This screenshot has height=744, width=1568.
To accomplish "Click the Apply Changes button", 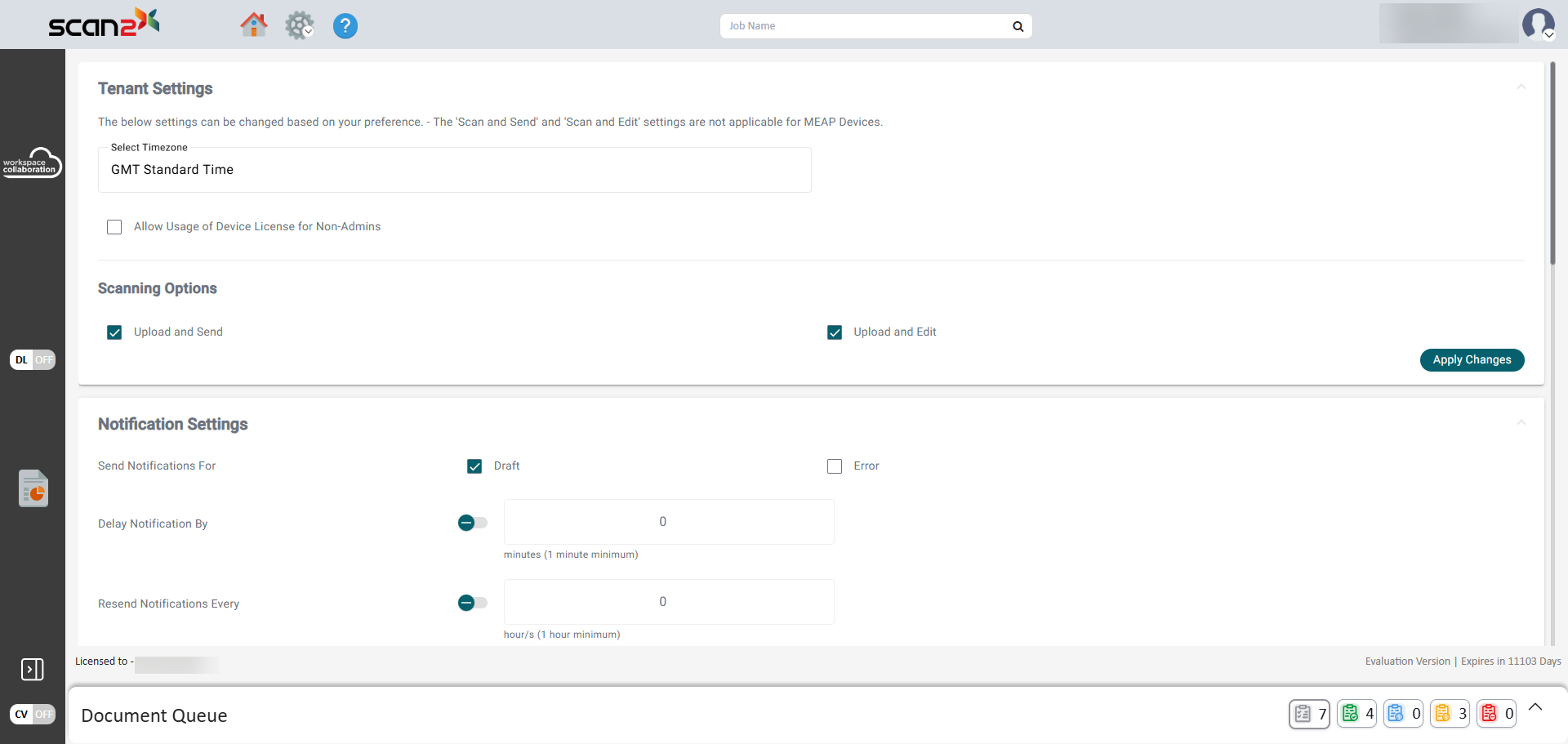I will (x=1472, y=360).
